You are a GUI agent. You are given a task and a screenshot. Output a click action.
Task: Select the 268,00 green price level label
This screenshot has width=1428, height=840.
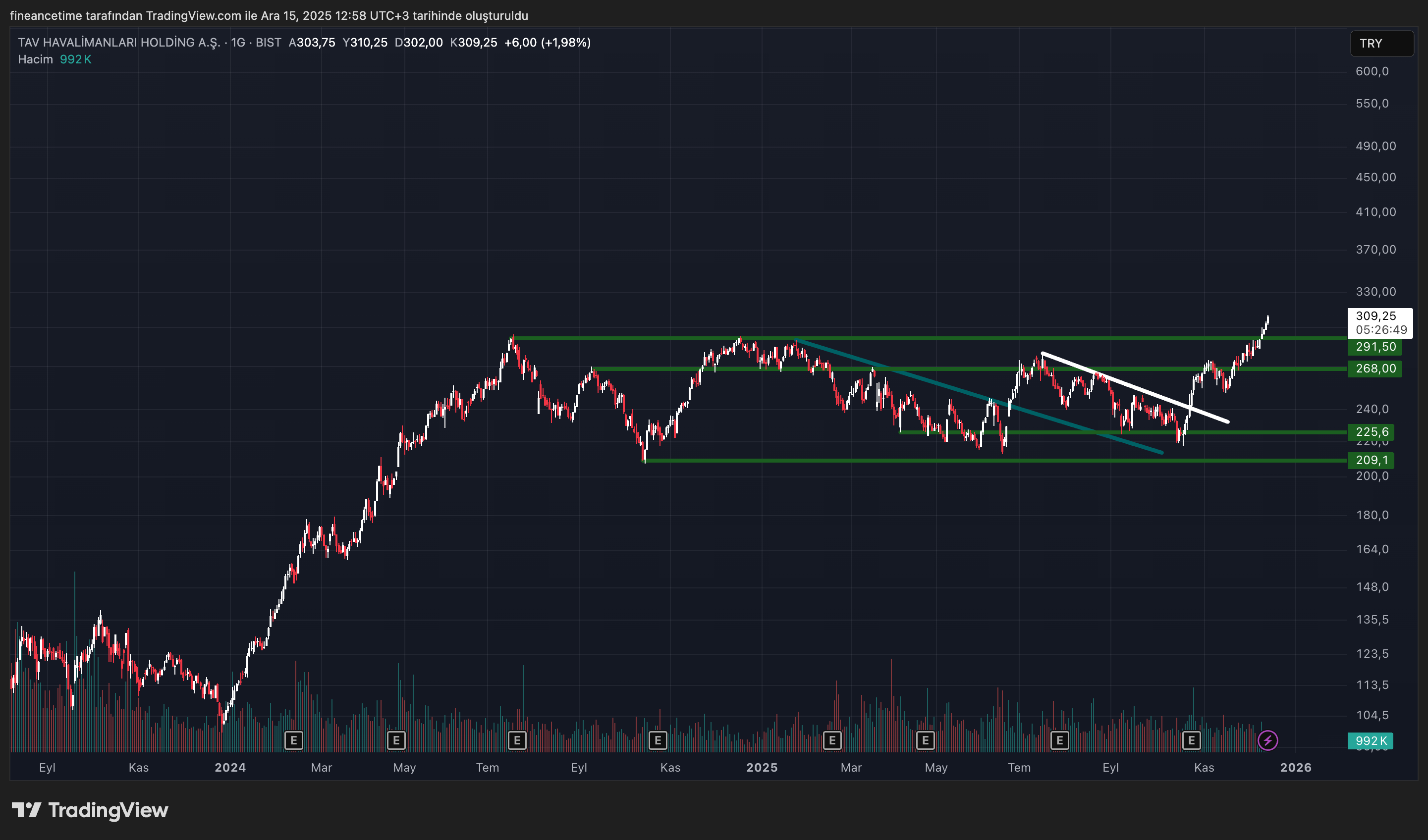tap(1374, 369)
